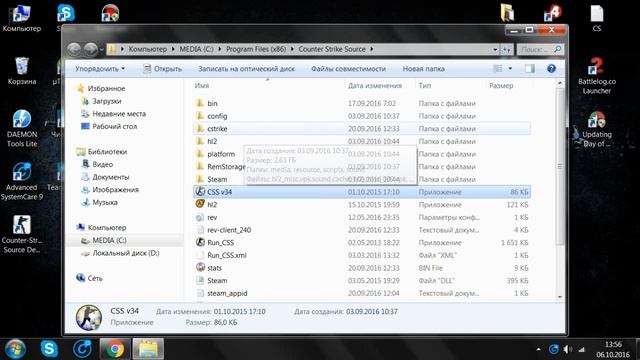This screenshot has height=360, width=640.
Task: Select the CSS v34 application icon
Action: click(x=200, y=191)
